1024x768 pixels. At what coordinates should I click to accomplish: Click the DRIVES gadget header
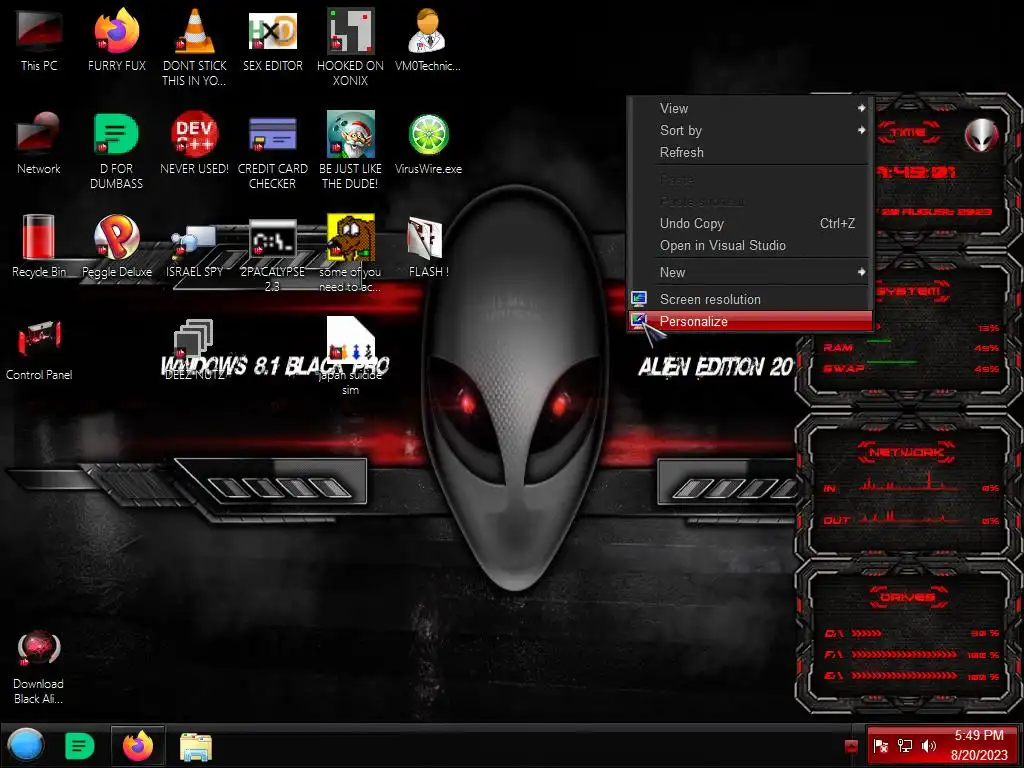[908, 597]
